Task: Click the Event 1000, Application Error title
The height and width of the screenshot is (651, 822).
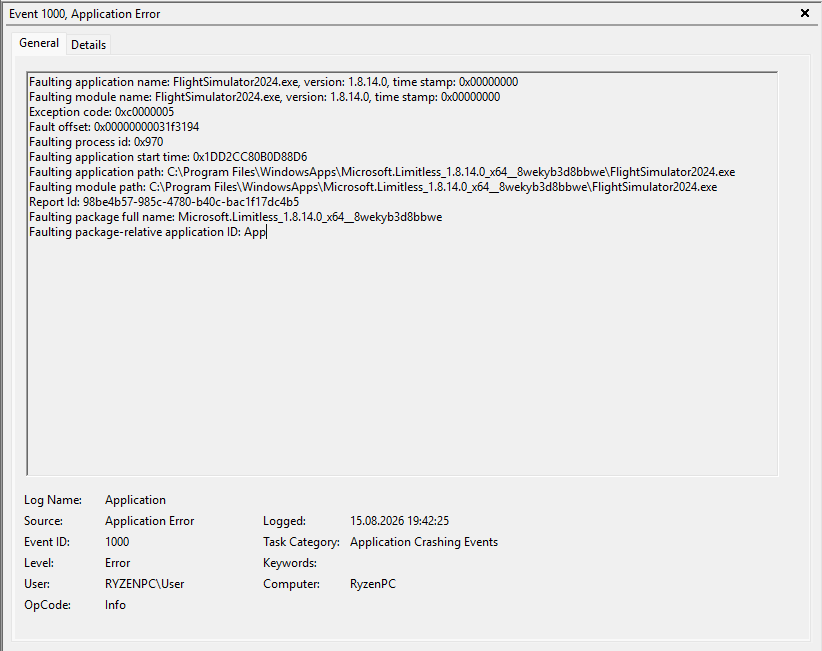Action: [84, 14]
